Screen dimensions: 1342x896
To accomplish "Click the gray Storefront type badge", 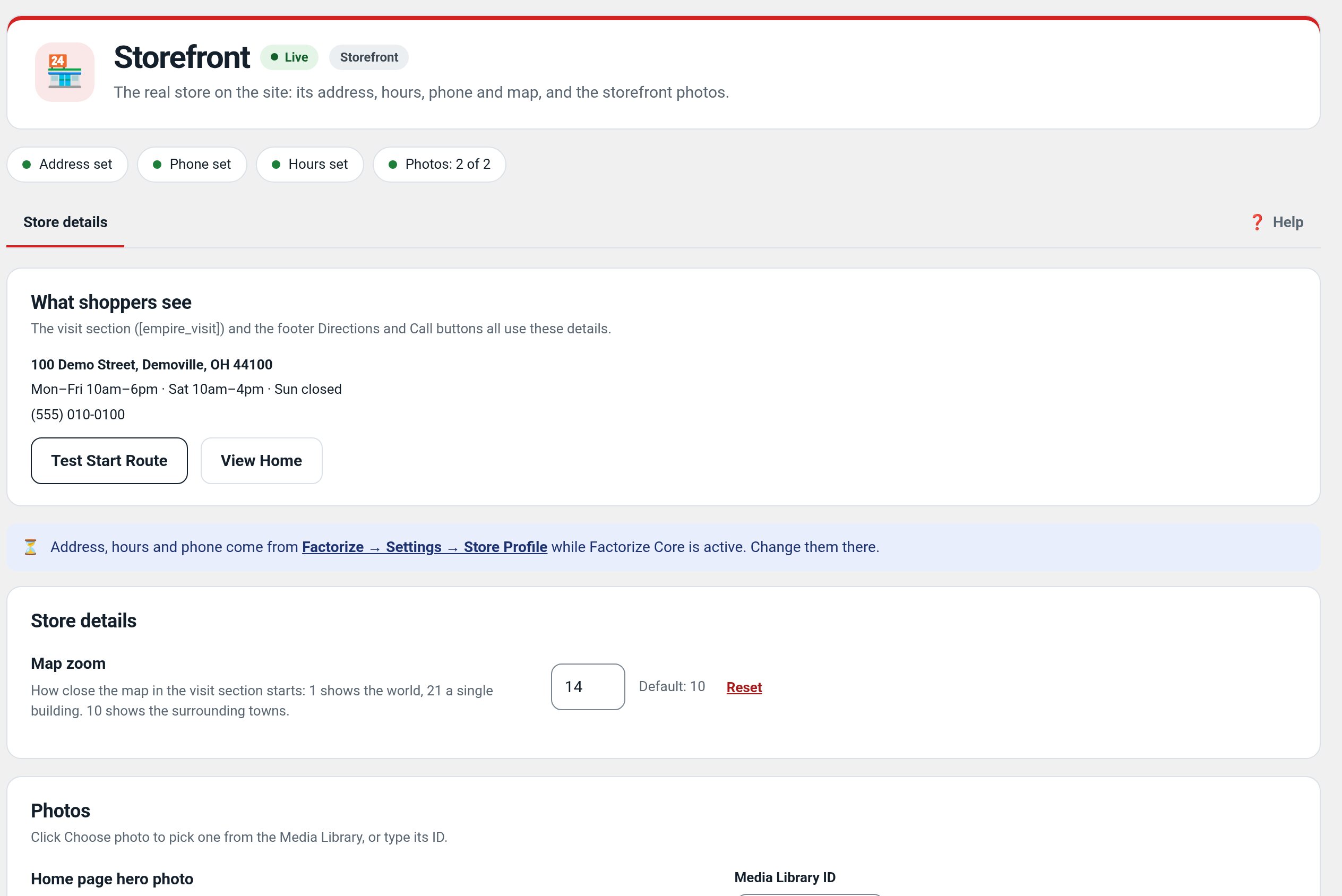I will click(x=369, y=57).
